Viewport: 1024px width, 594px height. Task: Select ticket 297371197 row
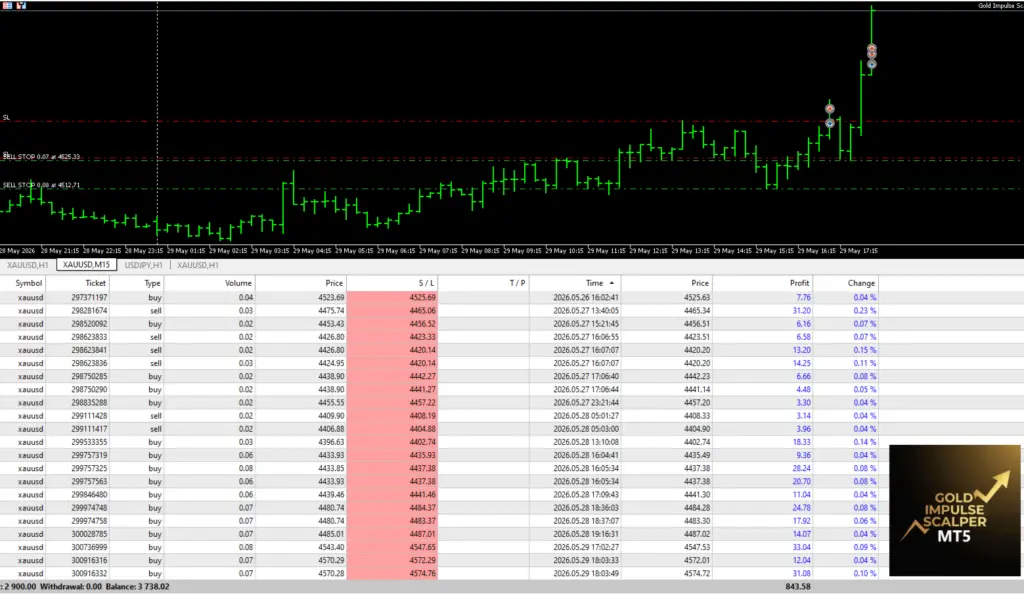click(439, 298)
